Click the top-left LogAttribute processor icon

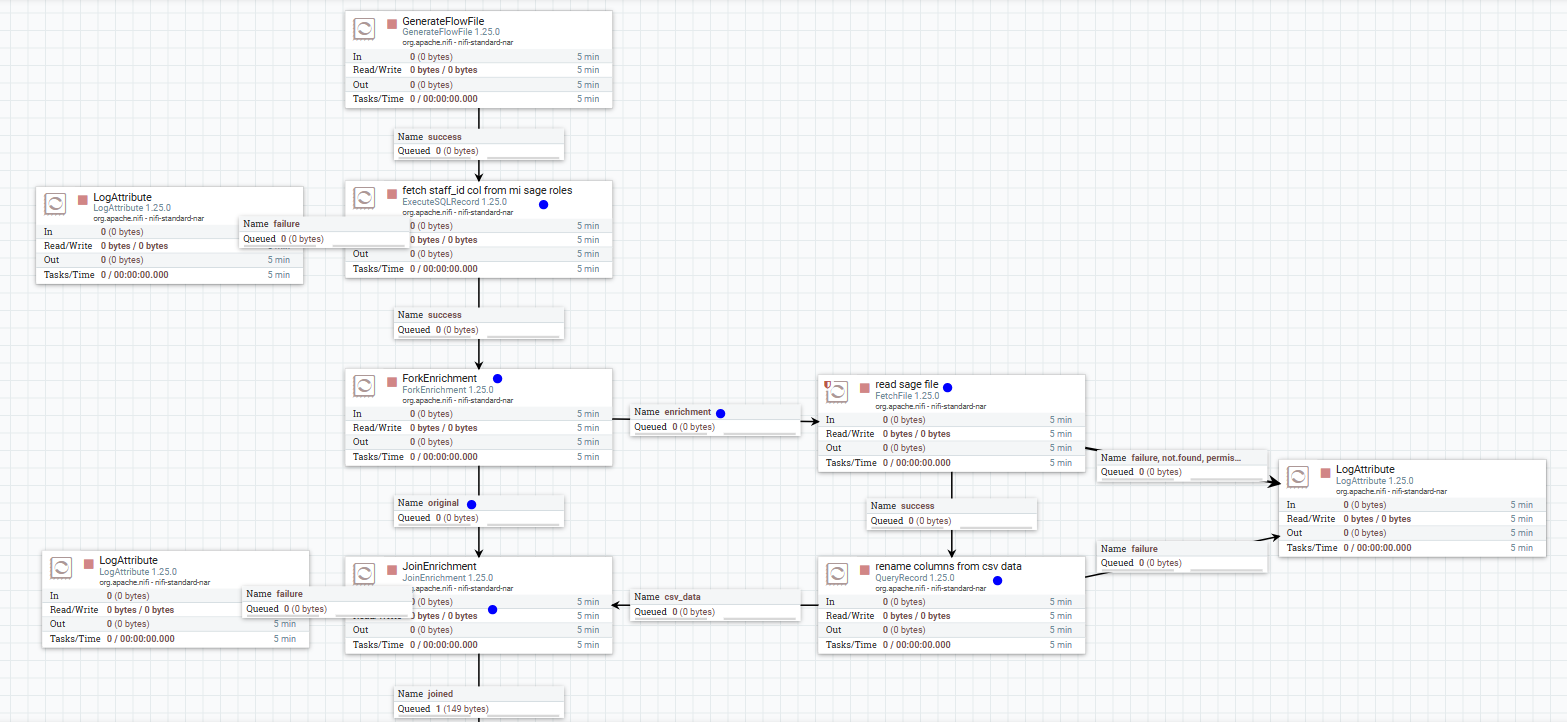[x=55, y=203]
